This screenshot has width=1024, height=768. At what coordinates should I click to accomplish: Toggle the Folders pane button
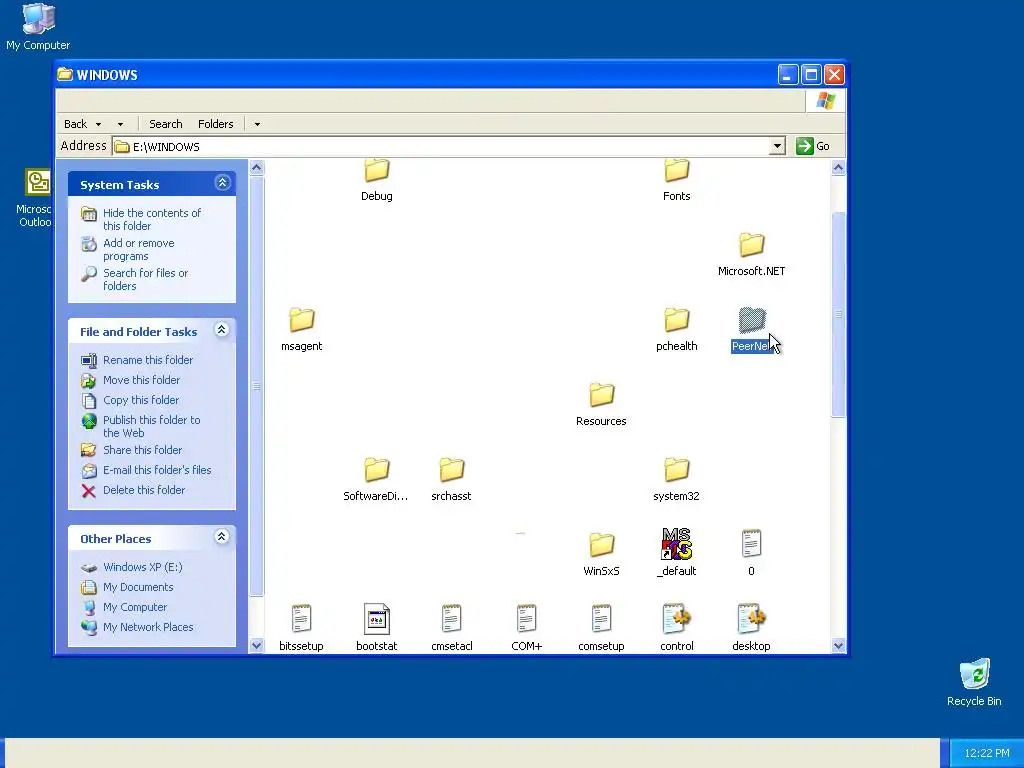(x=216, y=124)
